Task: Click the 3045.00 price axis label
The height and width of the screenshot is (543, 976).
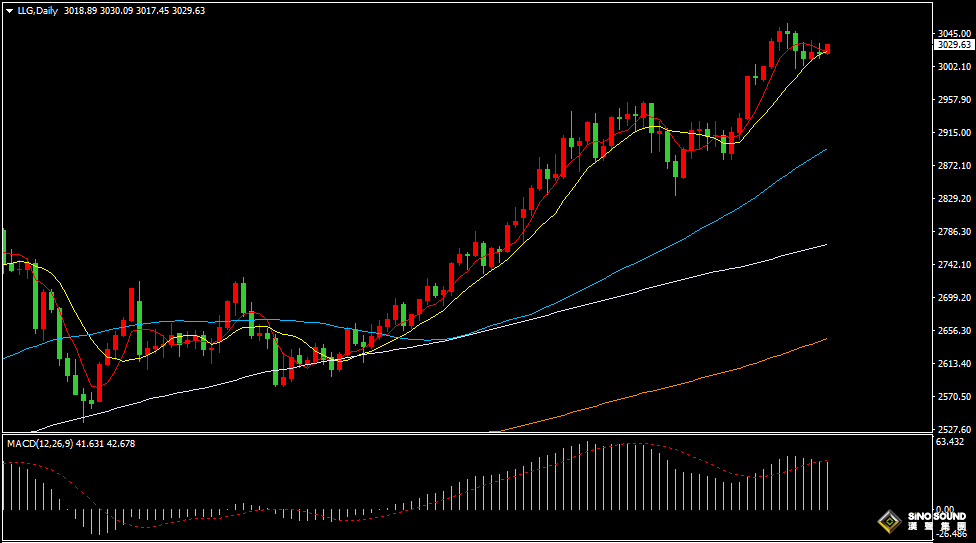Action: [x=954, y=34]
